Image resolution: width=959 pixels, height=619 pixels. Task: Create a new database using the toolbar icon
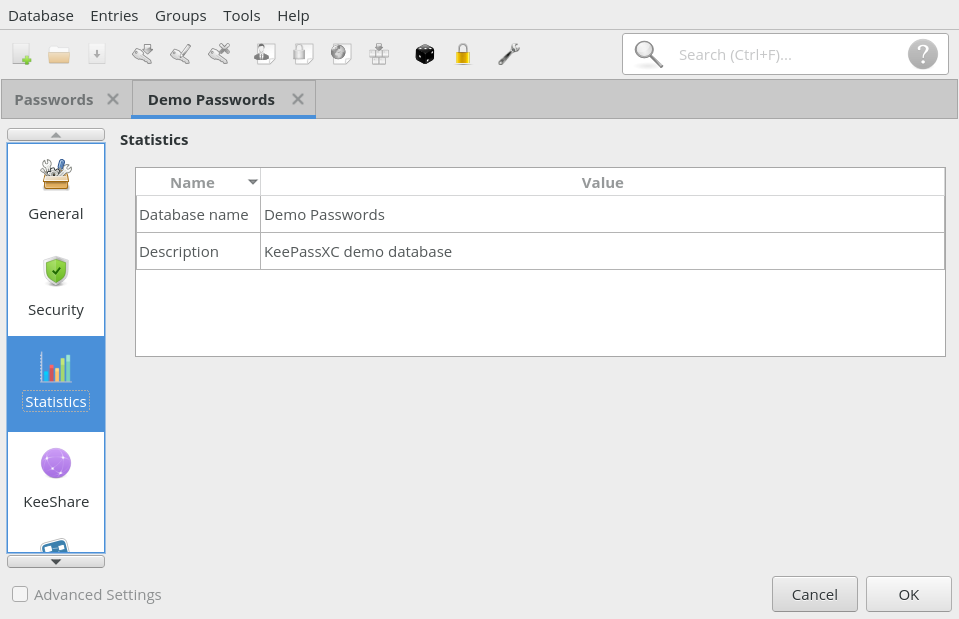click(21, 54)
